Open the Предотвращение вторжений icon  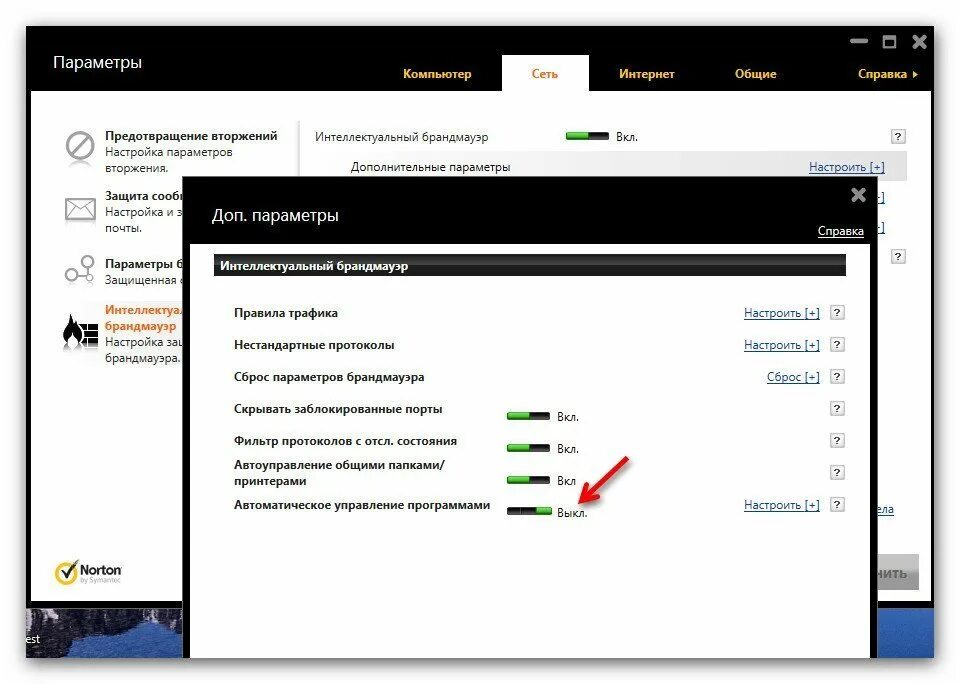(x=80, y=146)
